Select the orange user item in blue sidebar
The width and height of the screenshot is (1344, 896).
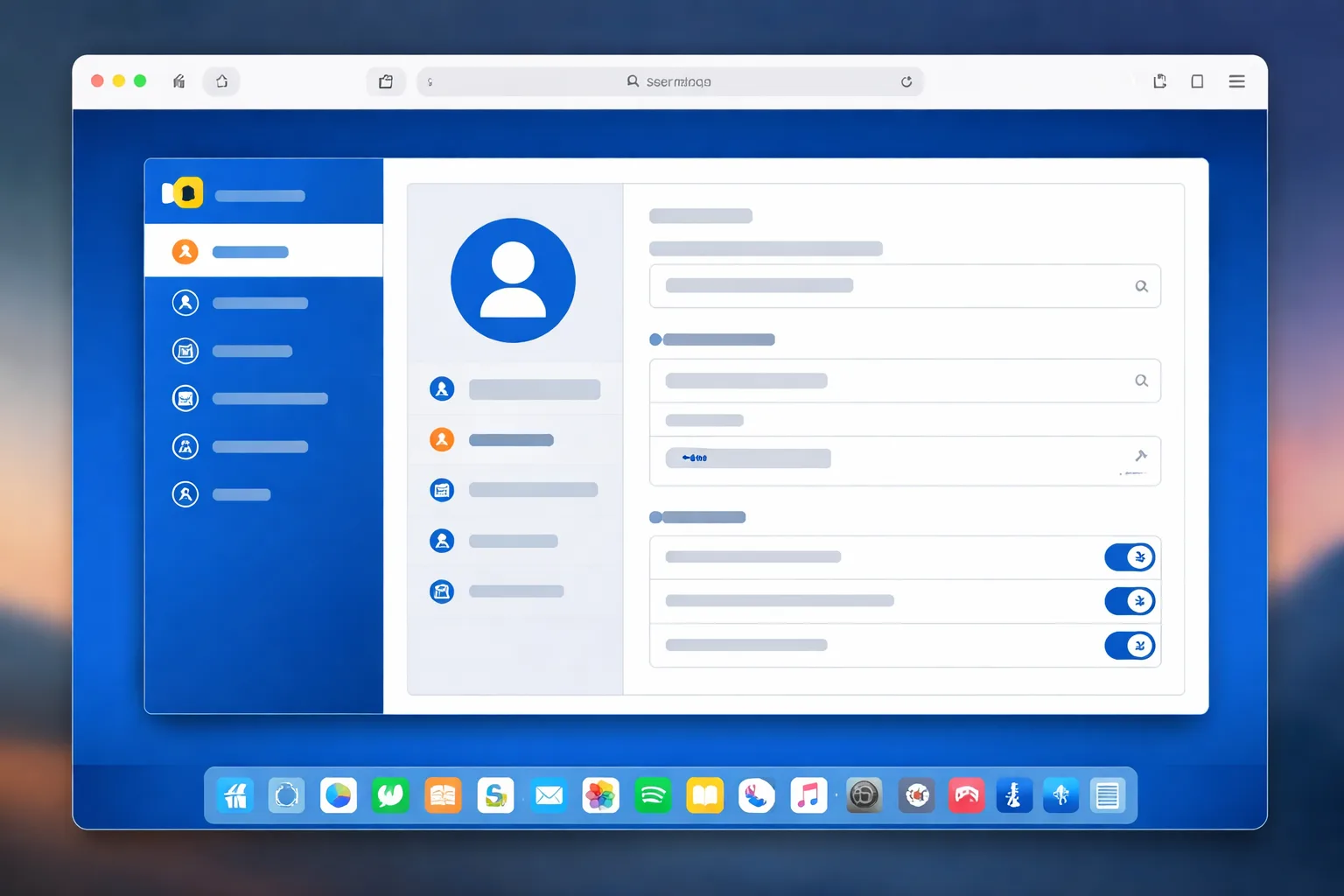(263, 252)
